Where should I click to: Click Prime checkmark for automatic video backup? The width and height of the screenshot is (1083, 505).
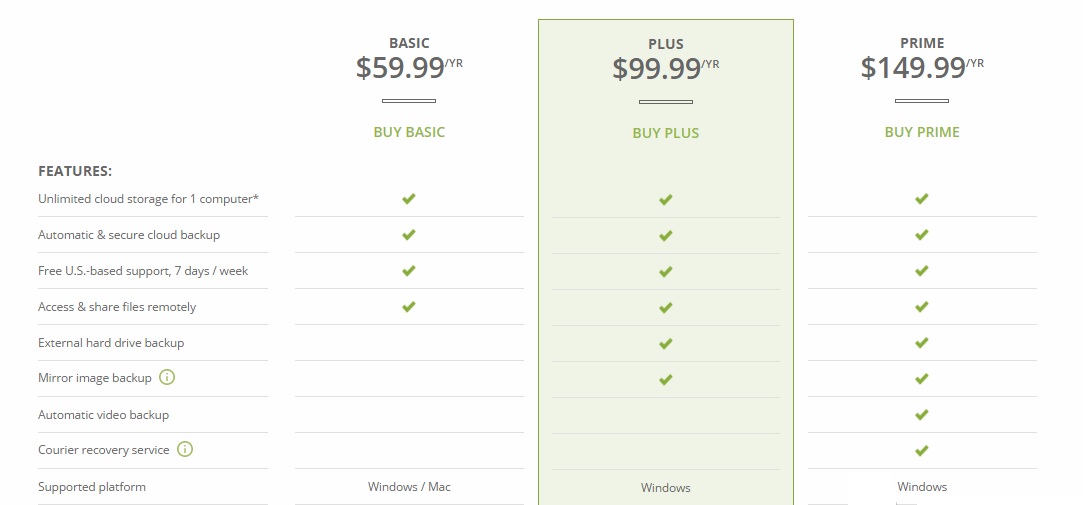(x=922, y=414)
